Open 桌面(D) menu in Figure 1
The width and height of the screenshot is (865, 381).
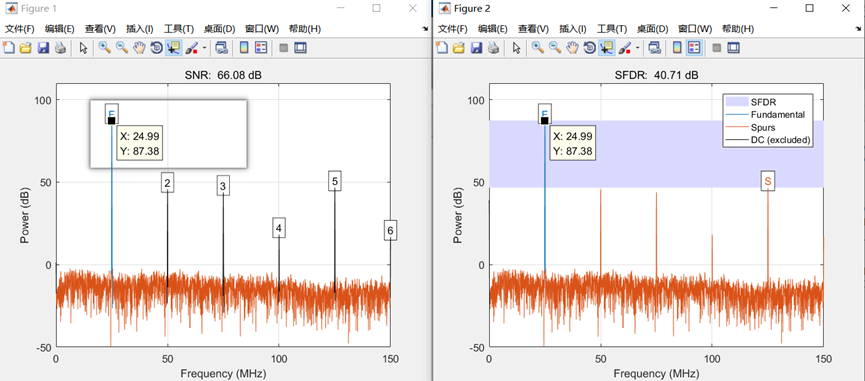[219, 29]
